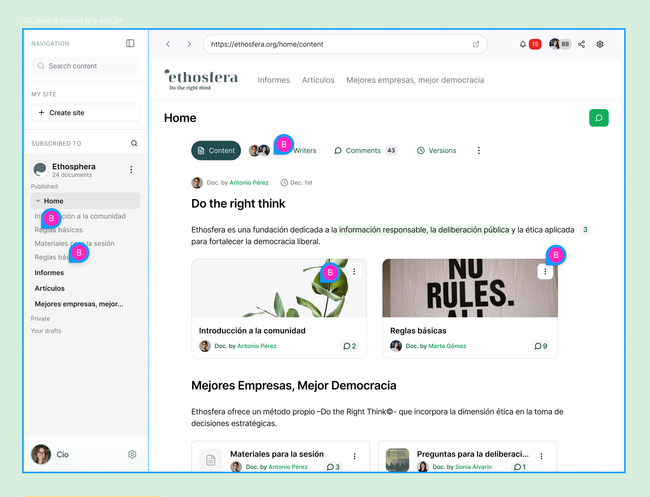Screen dimensions: 650x497
Task: Open sidebar settings gear next to Cio
Action: (x=132, y=454)
